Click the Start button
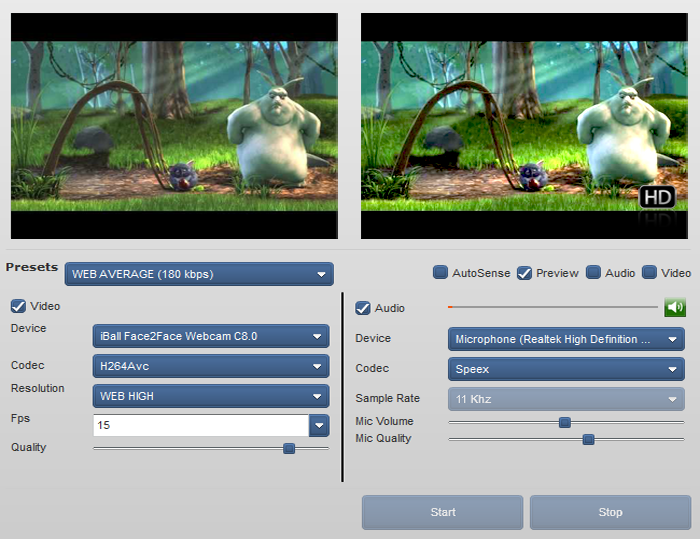Viewport: 700px width, 539px height. tap(442, 512)
